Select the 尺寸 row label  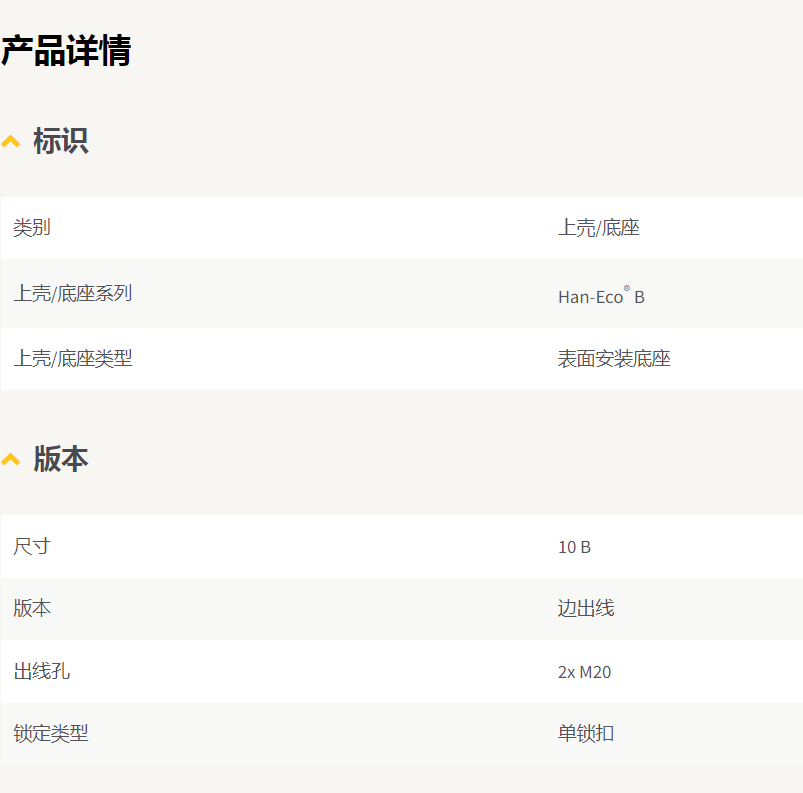pos(32,547)
